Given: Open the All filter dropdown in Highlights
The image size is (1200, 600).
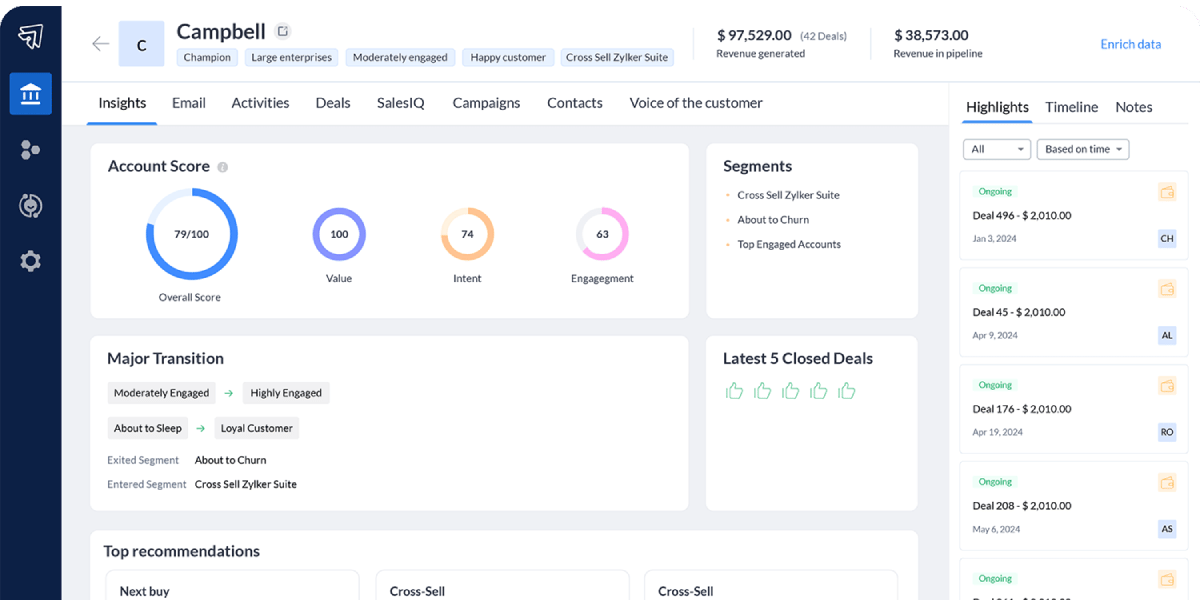Looking at the screenshot, I should [x=996, y=148].
